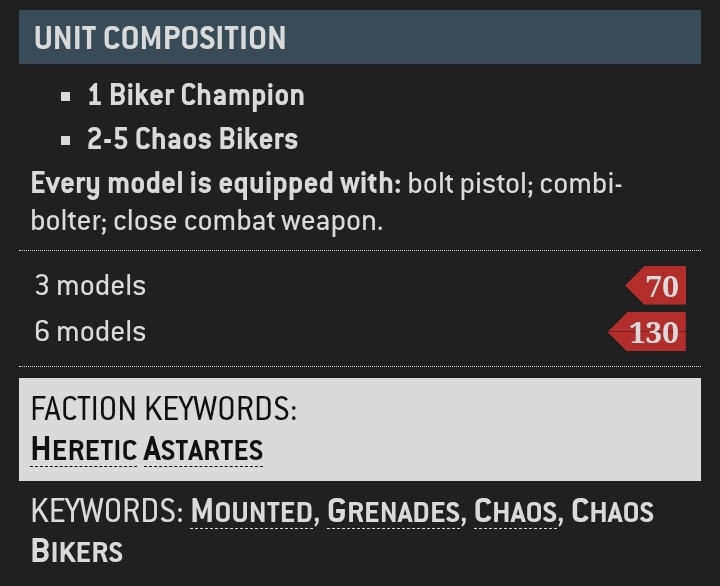Select the standalone Chaos keyword link
Image resolution: width=720 pixels, height=586 pixels.
point(515,511)
